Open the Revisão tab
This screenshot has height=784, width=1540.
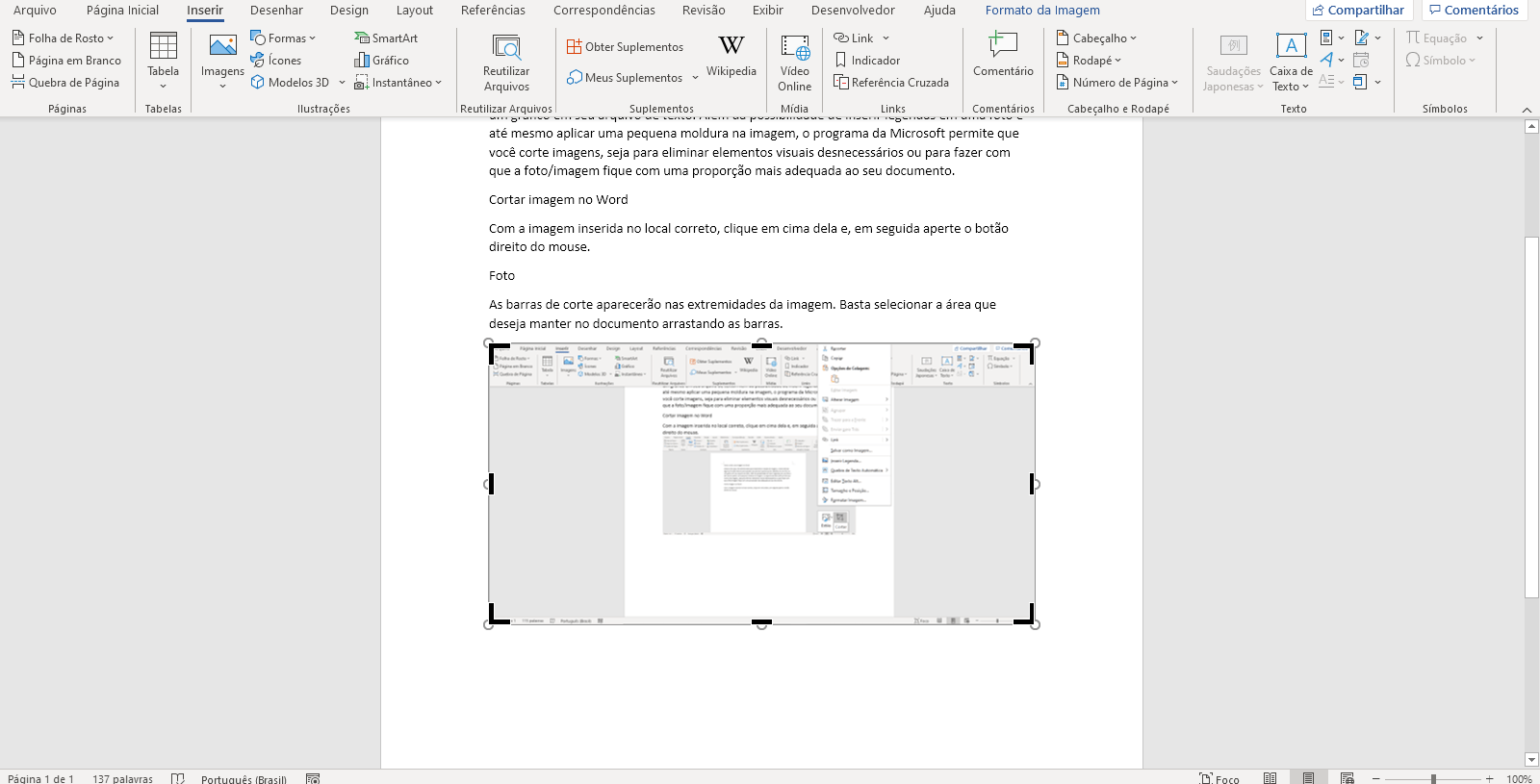(x=704, y=11)
